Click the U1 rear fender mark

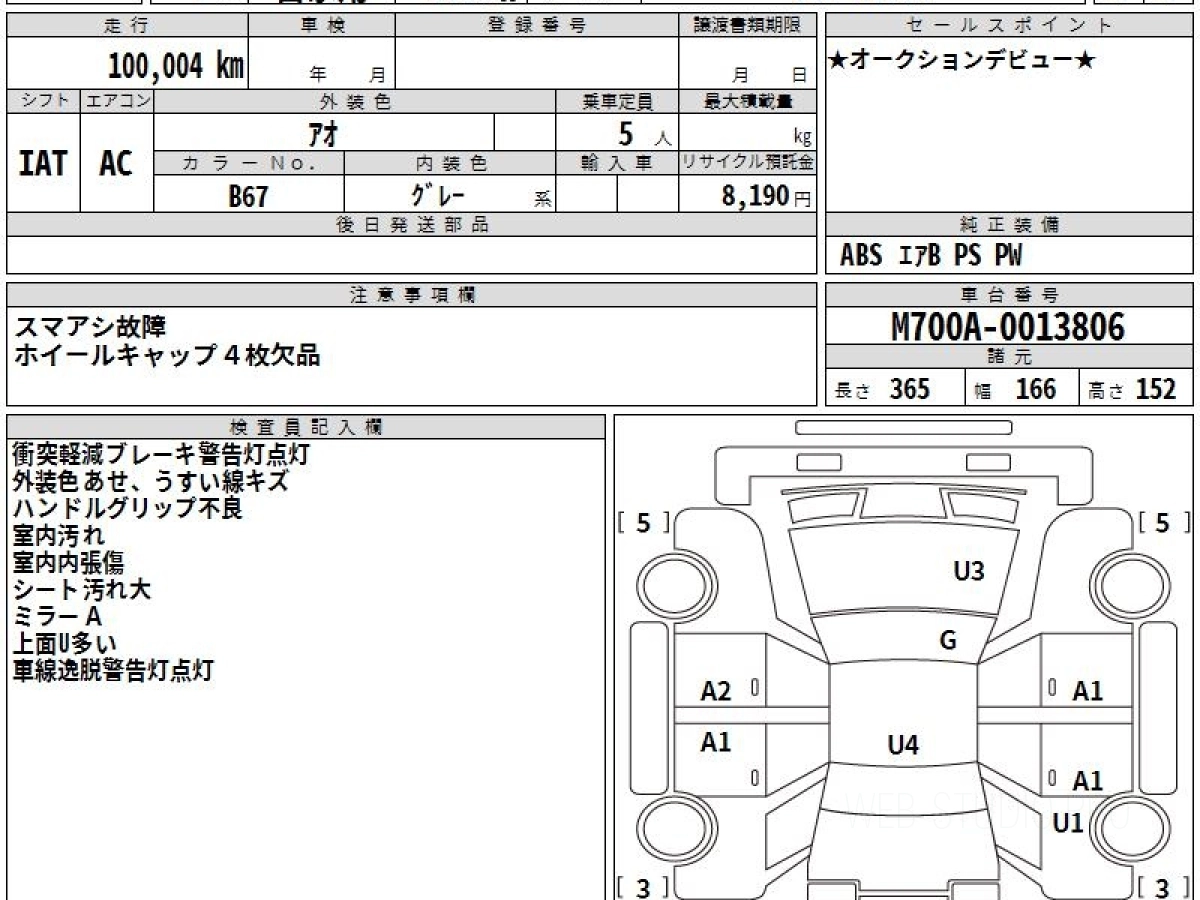1068,823
